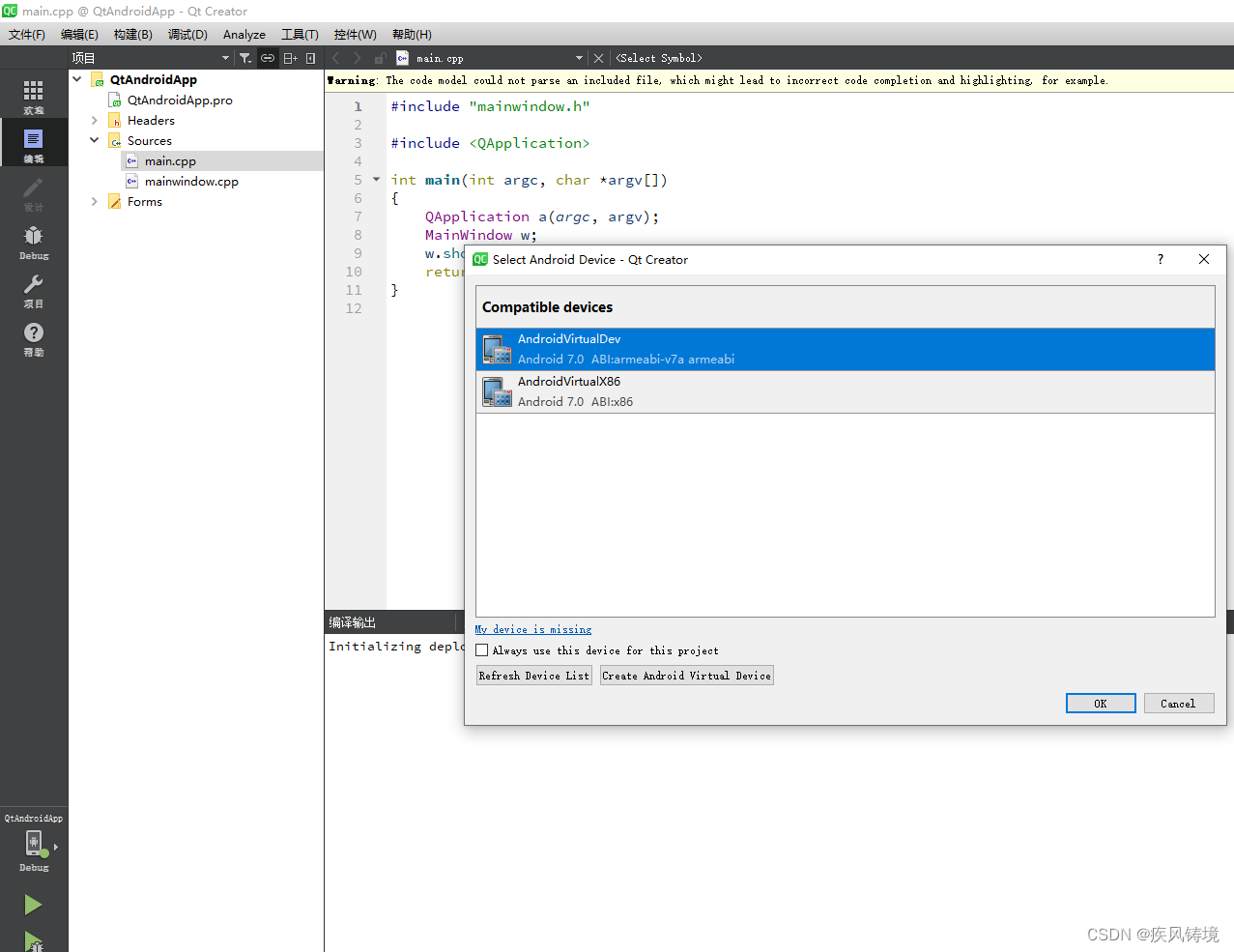
Task: Click the Sources folder icon
Action: tap(115, 140)
